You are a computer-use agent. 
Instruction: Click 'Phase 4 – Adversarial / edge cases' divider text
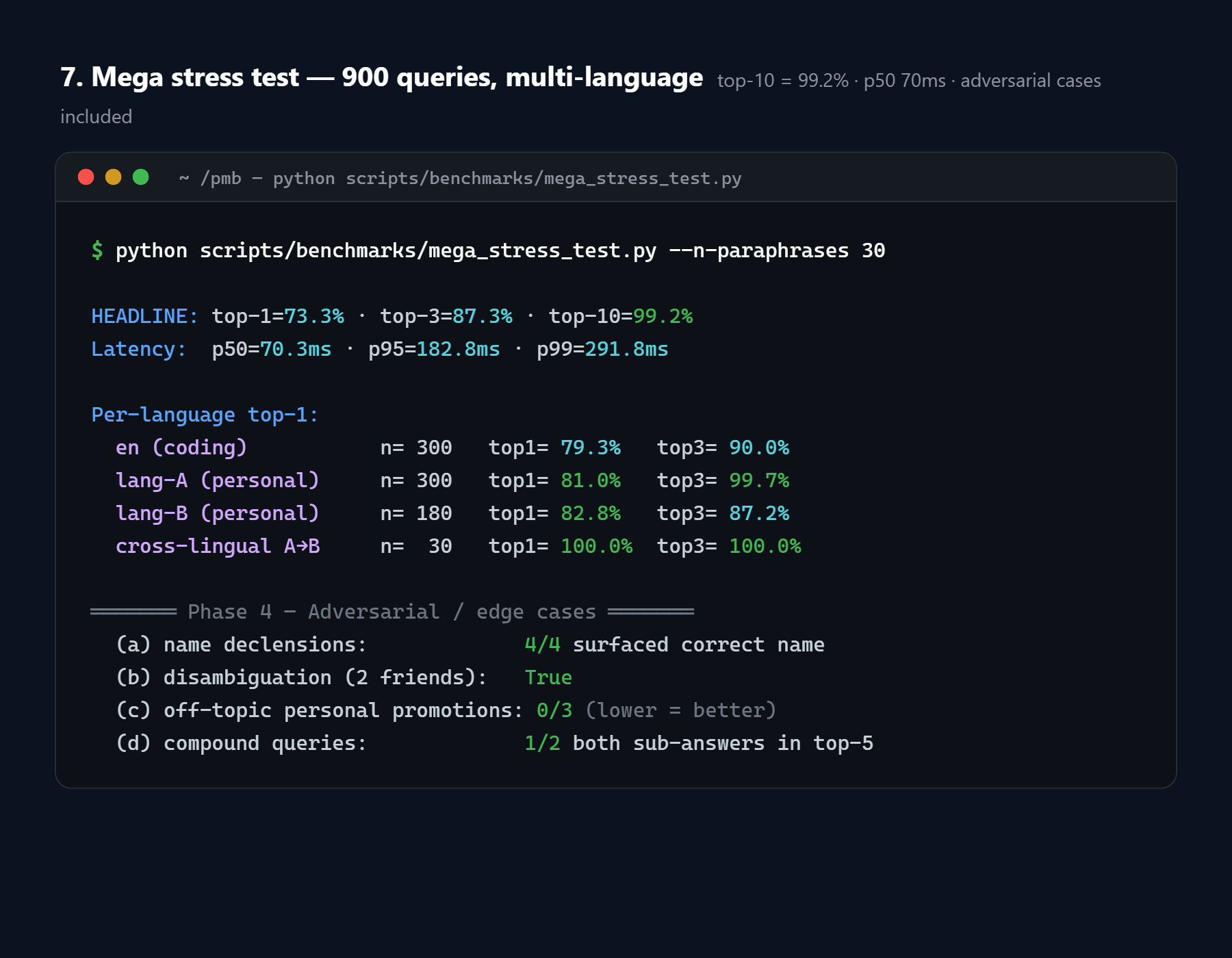(392, 612)
